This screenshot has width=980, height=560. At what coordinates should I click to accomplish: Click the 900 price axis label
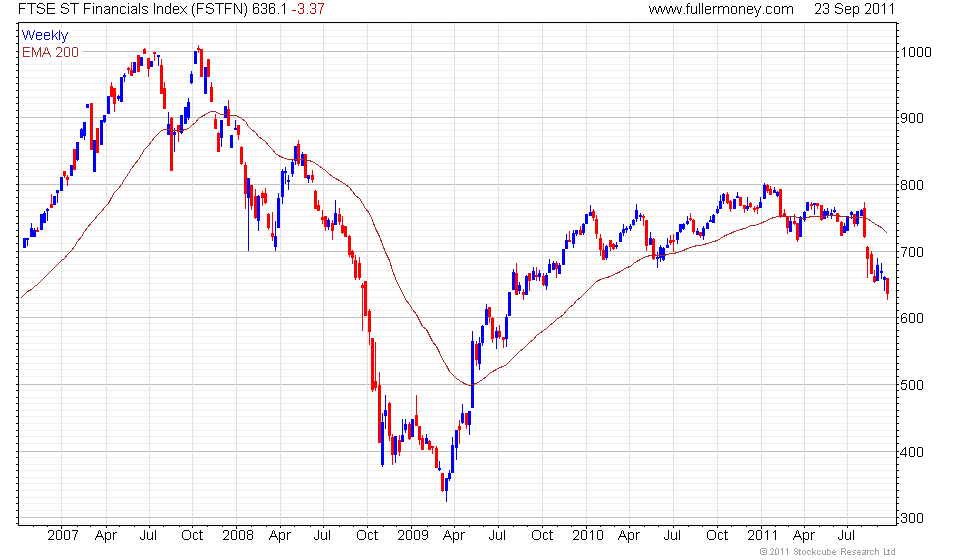click(912, 118)
